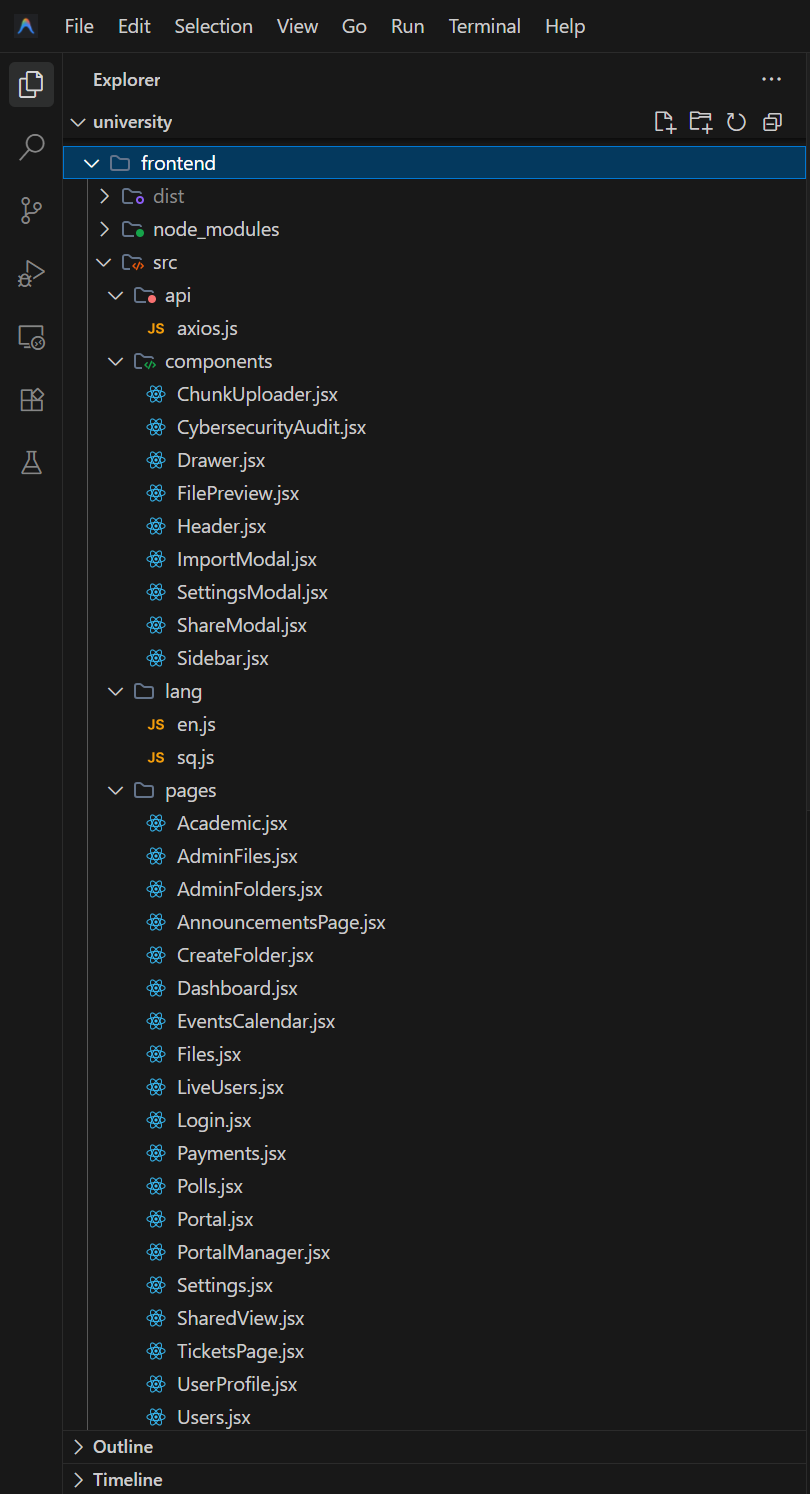The width and height of the screenshot is (810, 1494).
Task: Open the Extensions view
Action: pos(31,399)
